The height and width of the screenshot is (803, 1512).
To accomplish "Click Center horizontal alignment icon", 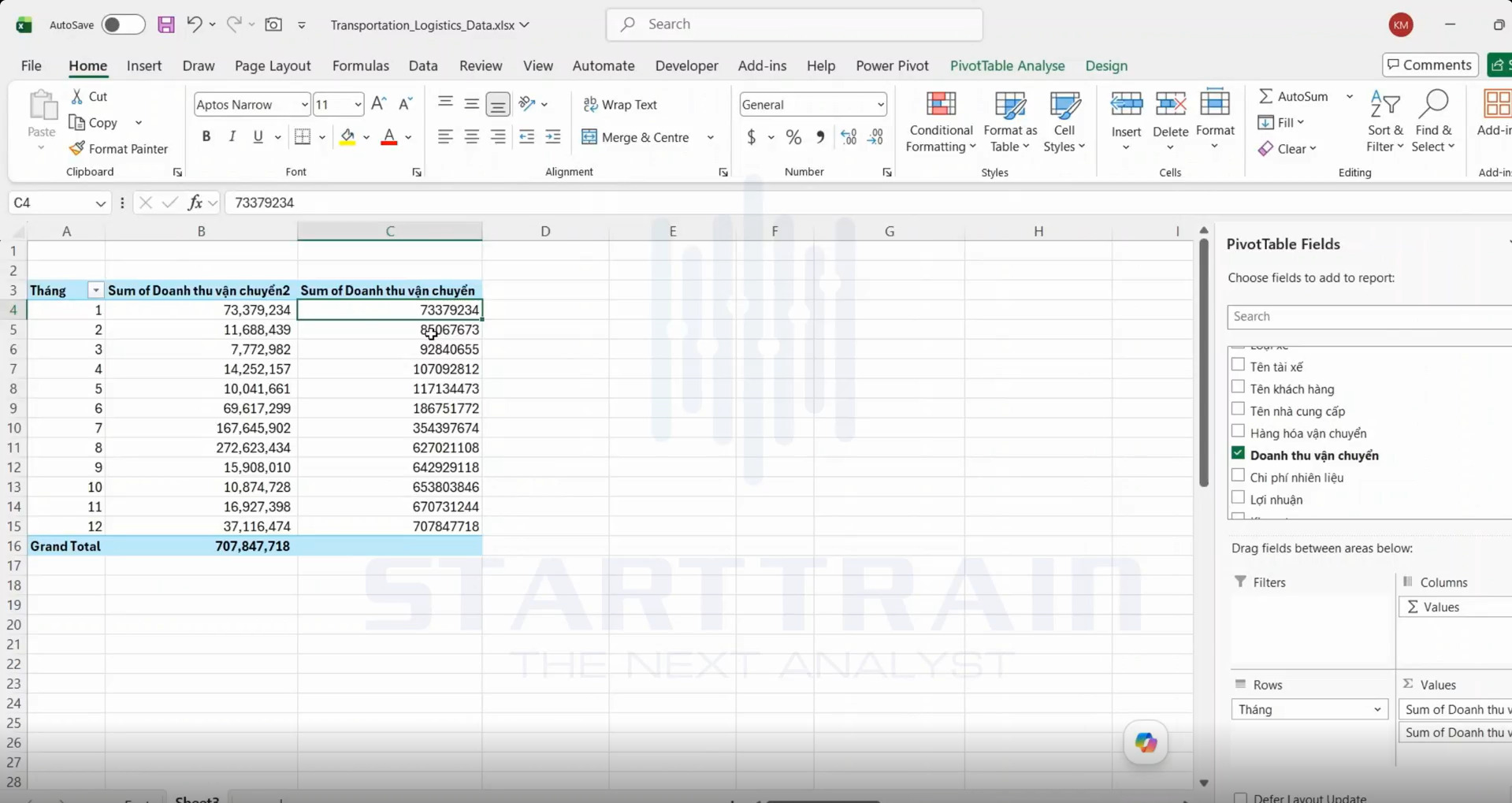I will 471,137.
